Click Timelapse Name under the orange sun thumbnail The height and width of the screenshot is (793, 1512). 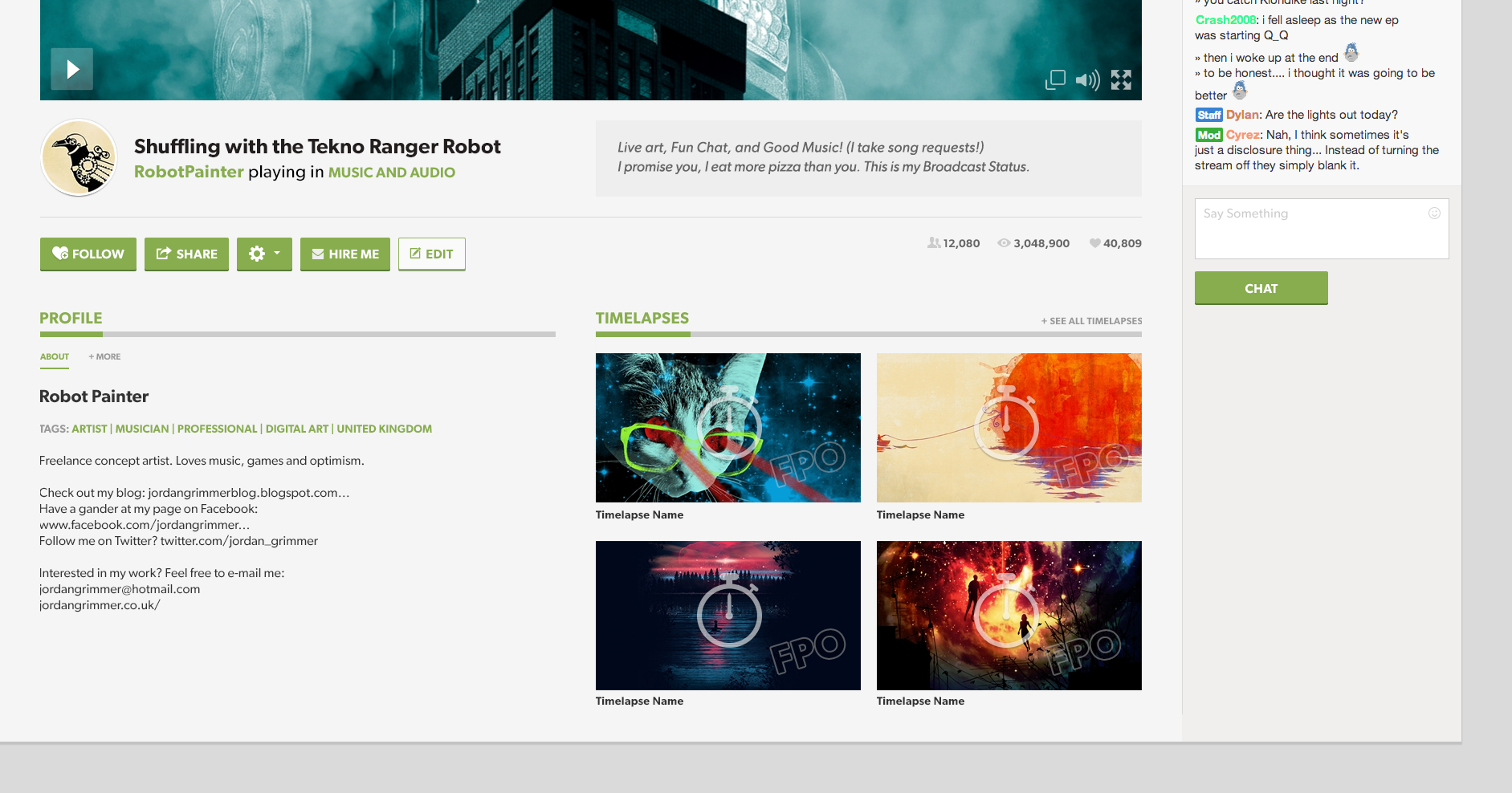coord(920,514)
